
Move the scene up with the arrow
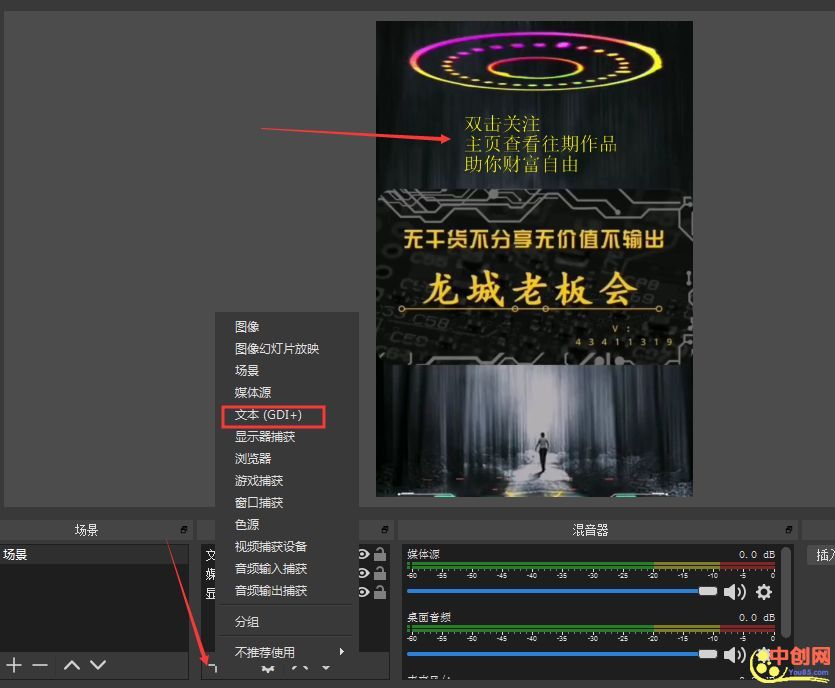pos(72,665)
